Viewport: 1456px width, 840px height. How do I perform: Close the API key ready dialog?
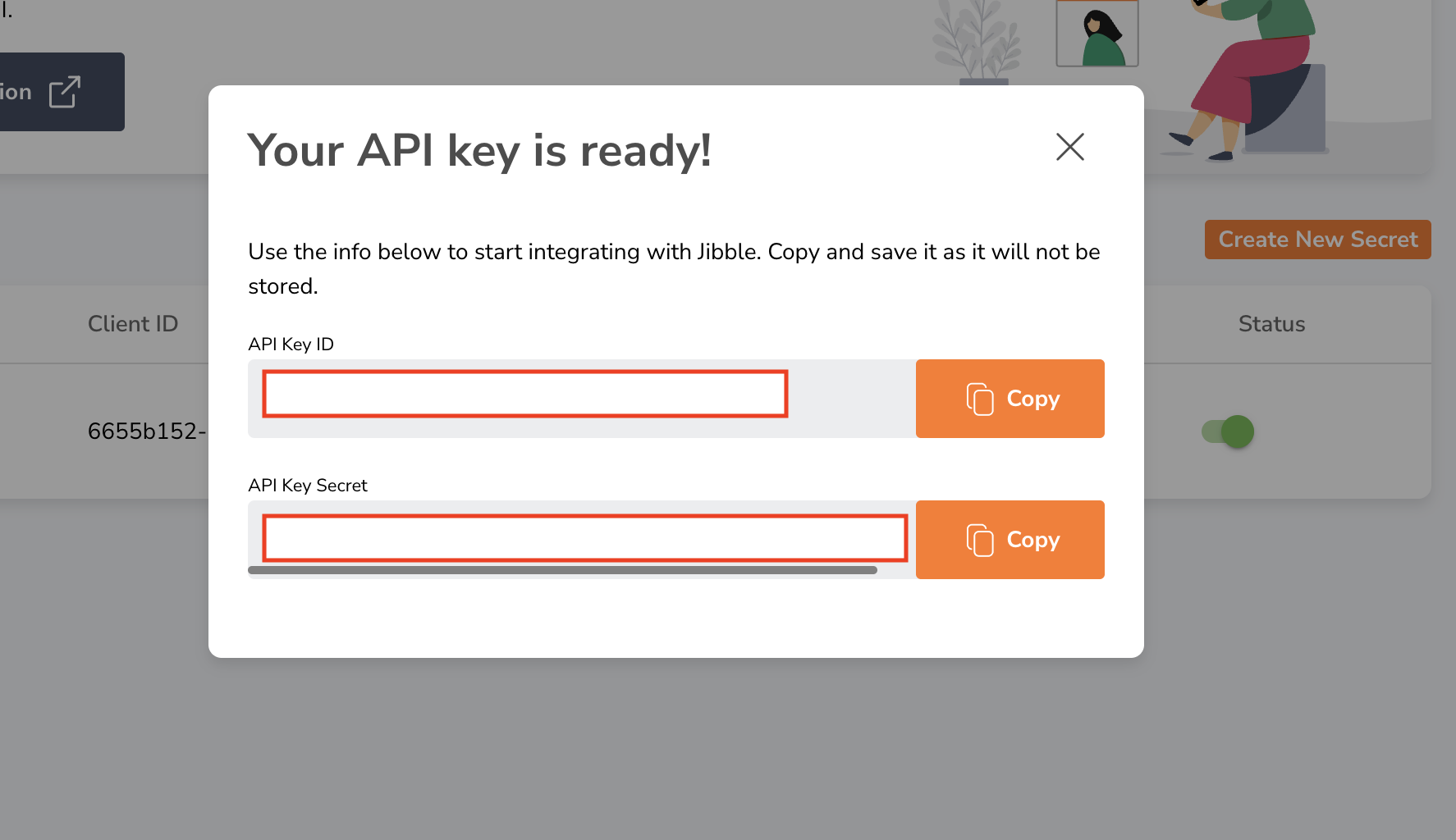1069,147
